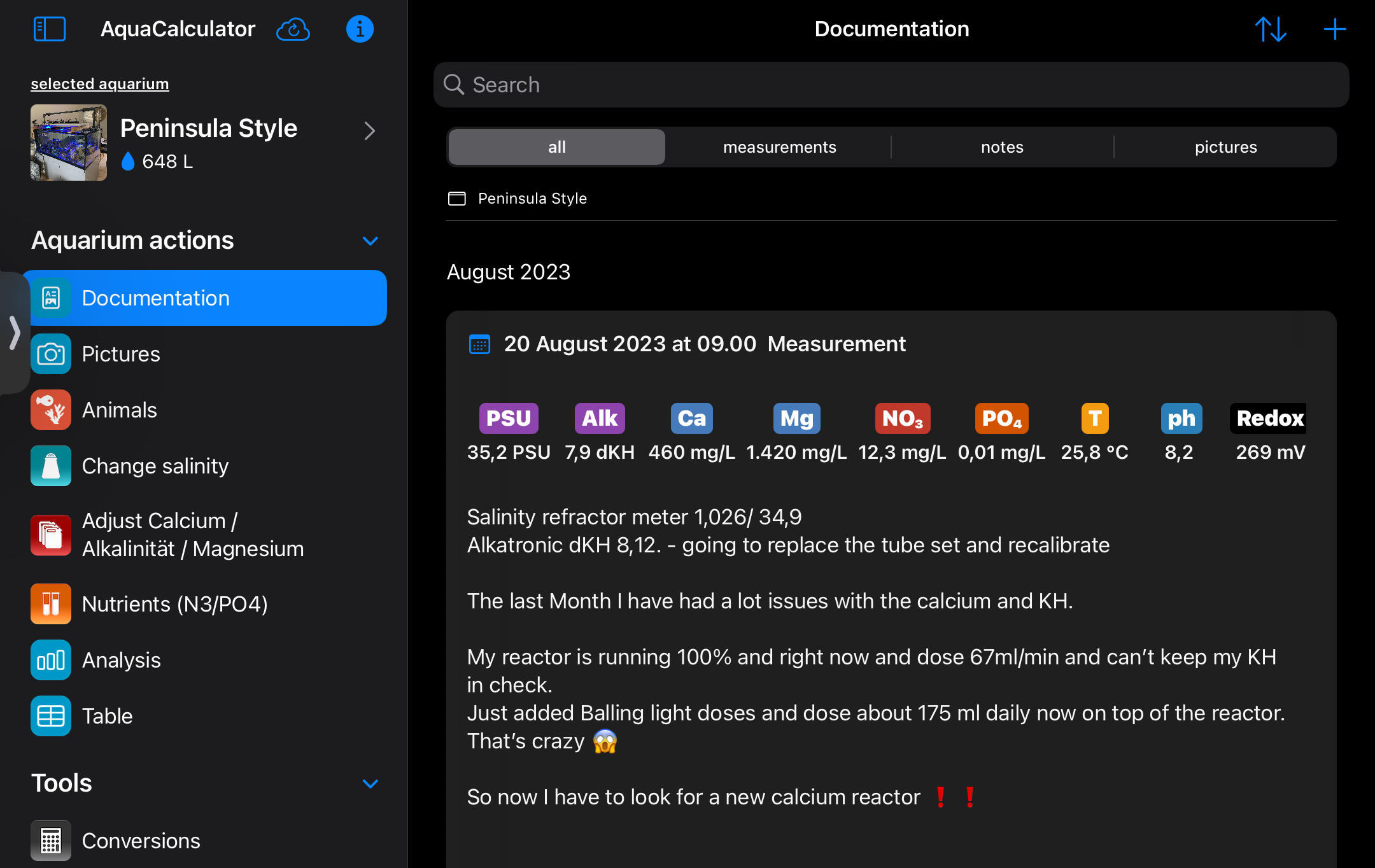Open Change salinity action

[x=155, y=466]
